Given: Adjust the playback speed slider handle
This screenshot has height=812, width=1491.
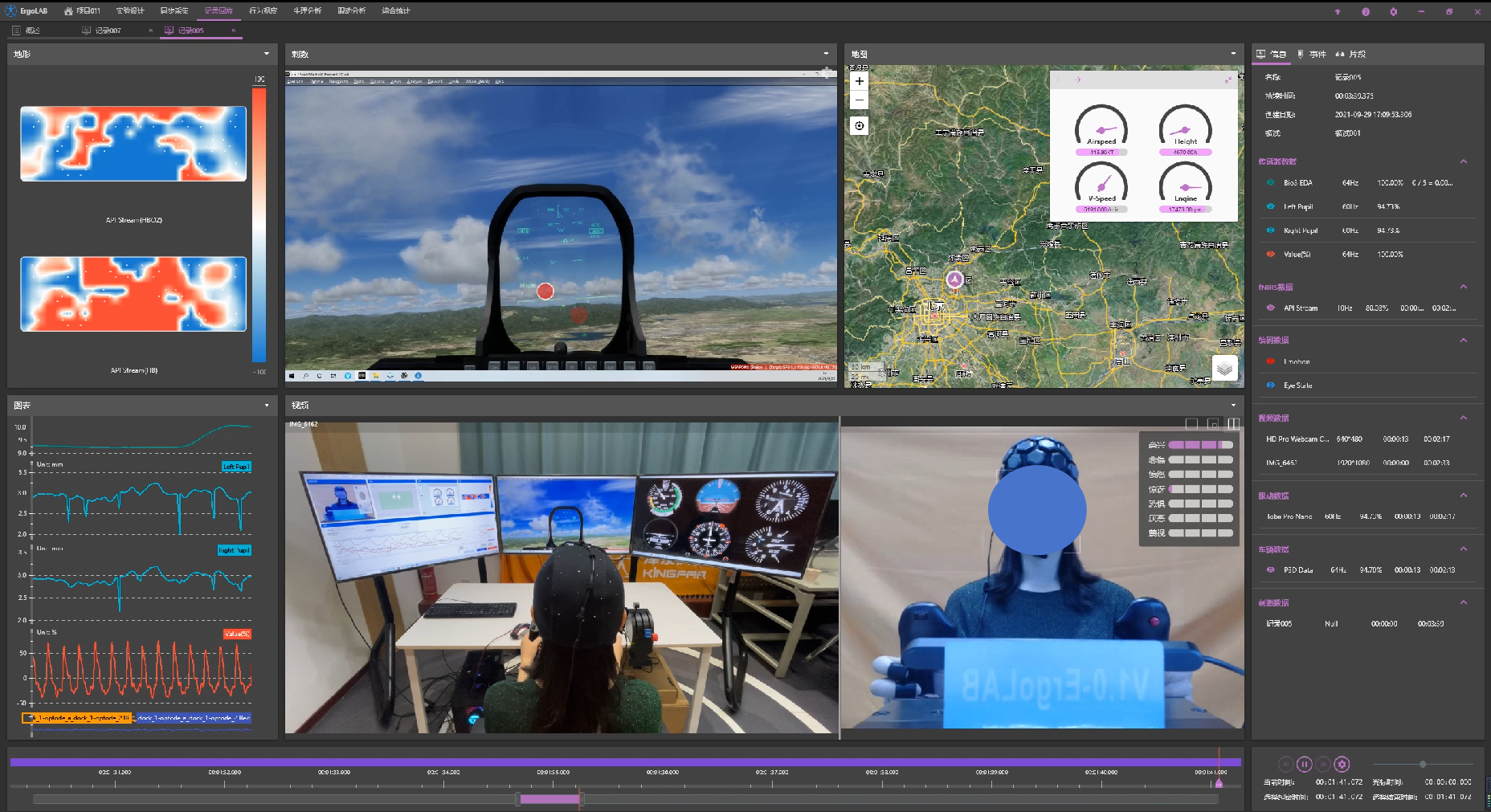Looking at the screenshot, I should [x=1423, y=764].
